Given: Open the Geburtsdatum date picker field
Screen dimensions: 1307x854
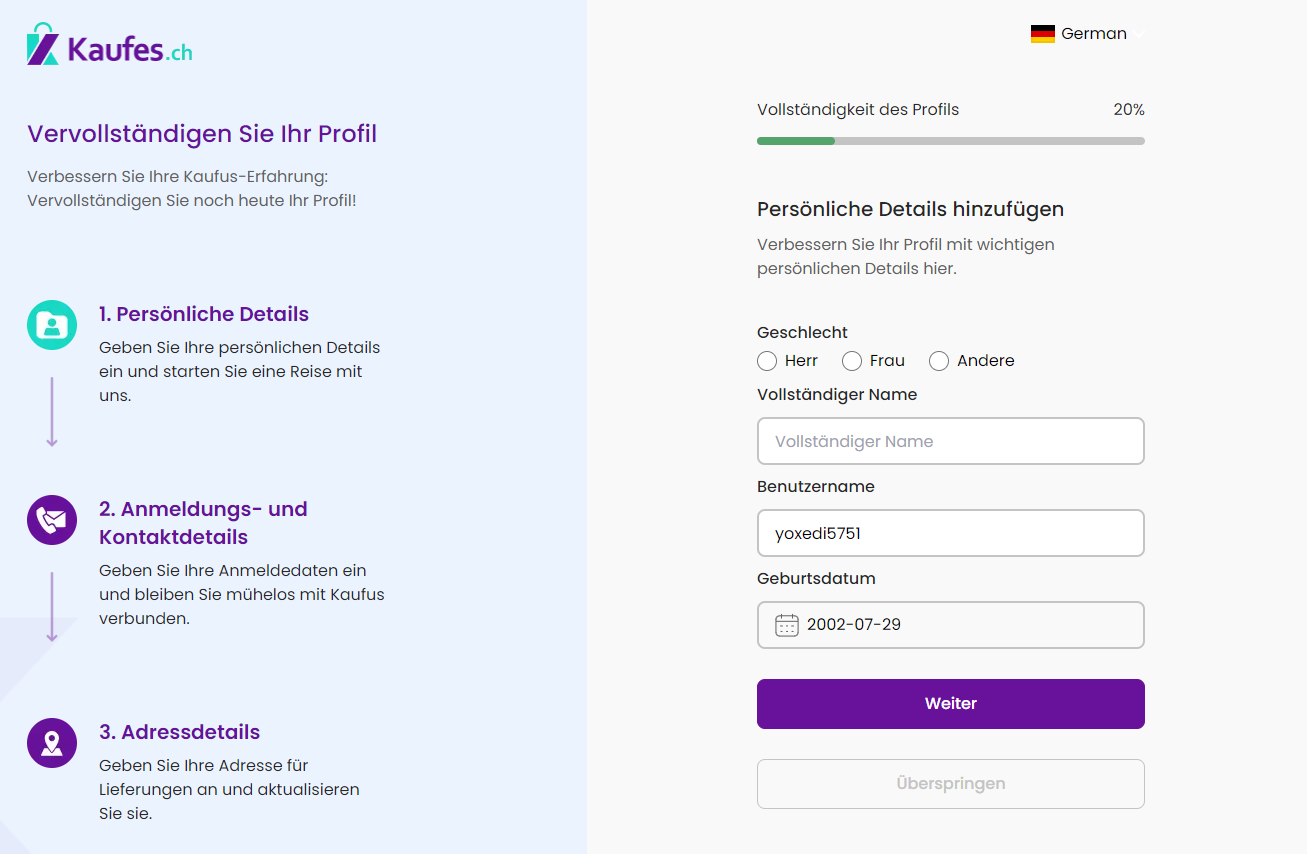Looking at the screenshot, I should tap(951, 625).
